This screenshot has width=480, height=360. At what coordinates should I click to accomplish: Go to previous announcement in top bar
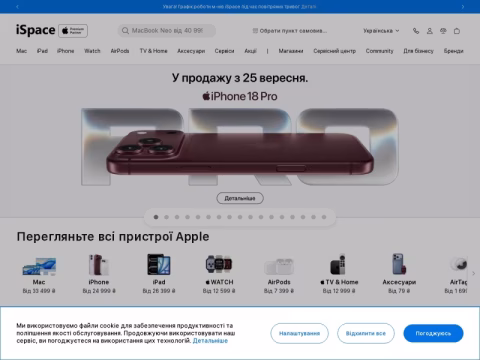coord(17,7)
